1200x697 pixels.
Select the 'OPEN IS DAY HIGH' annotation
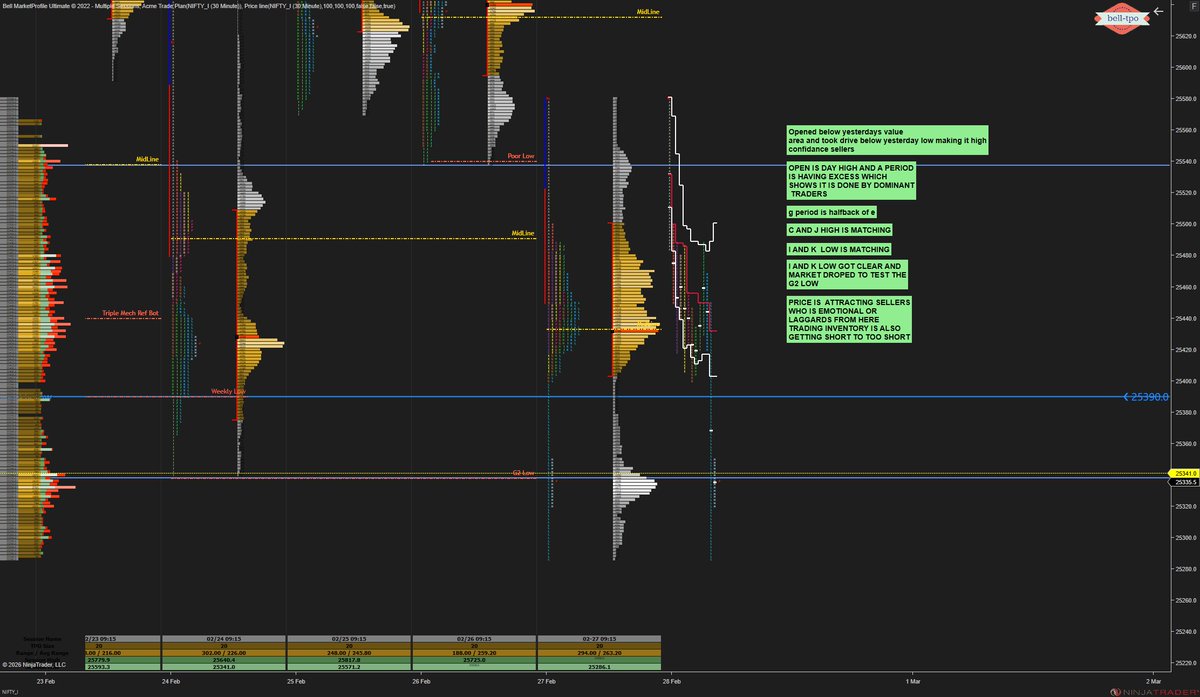851,180
